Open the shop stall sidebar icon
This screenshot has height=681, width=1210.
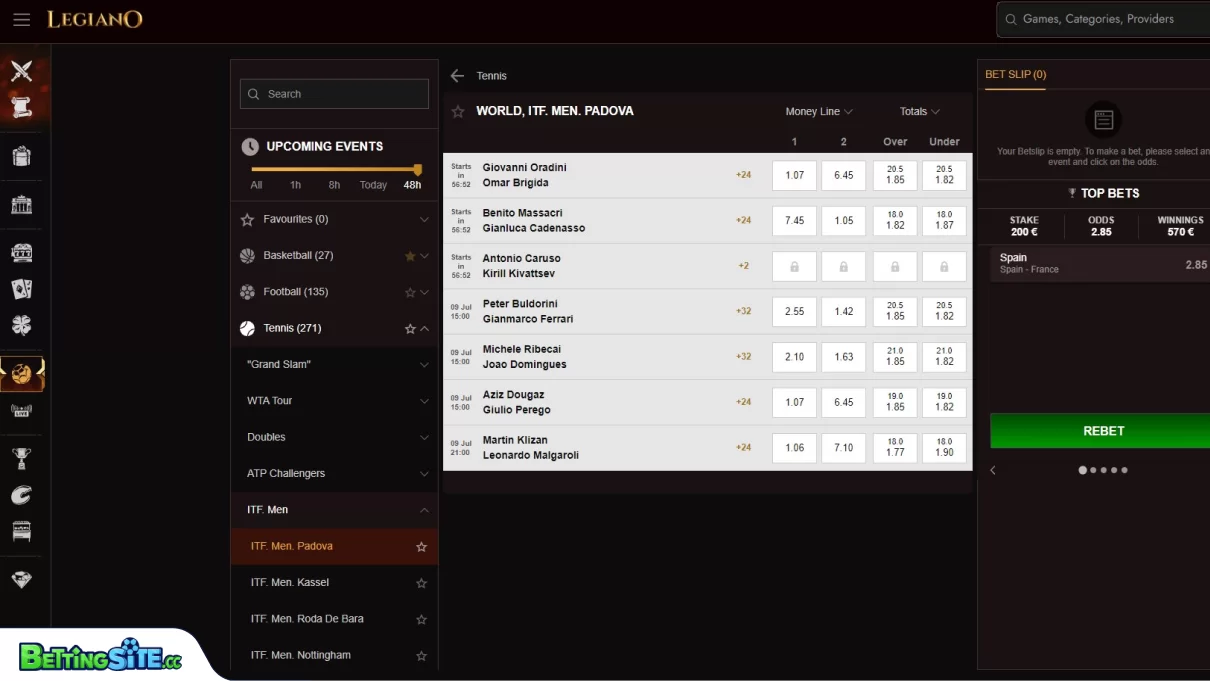coord(21,531)
